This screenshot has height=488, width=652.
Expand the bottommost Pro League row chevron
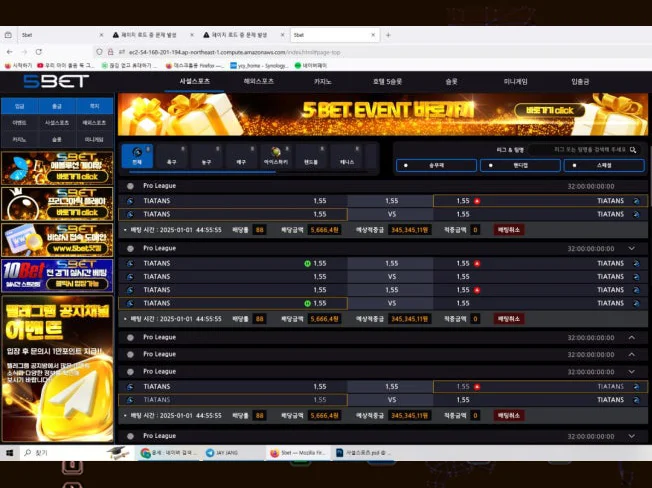632,436
